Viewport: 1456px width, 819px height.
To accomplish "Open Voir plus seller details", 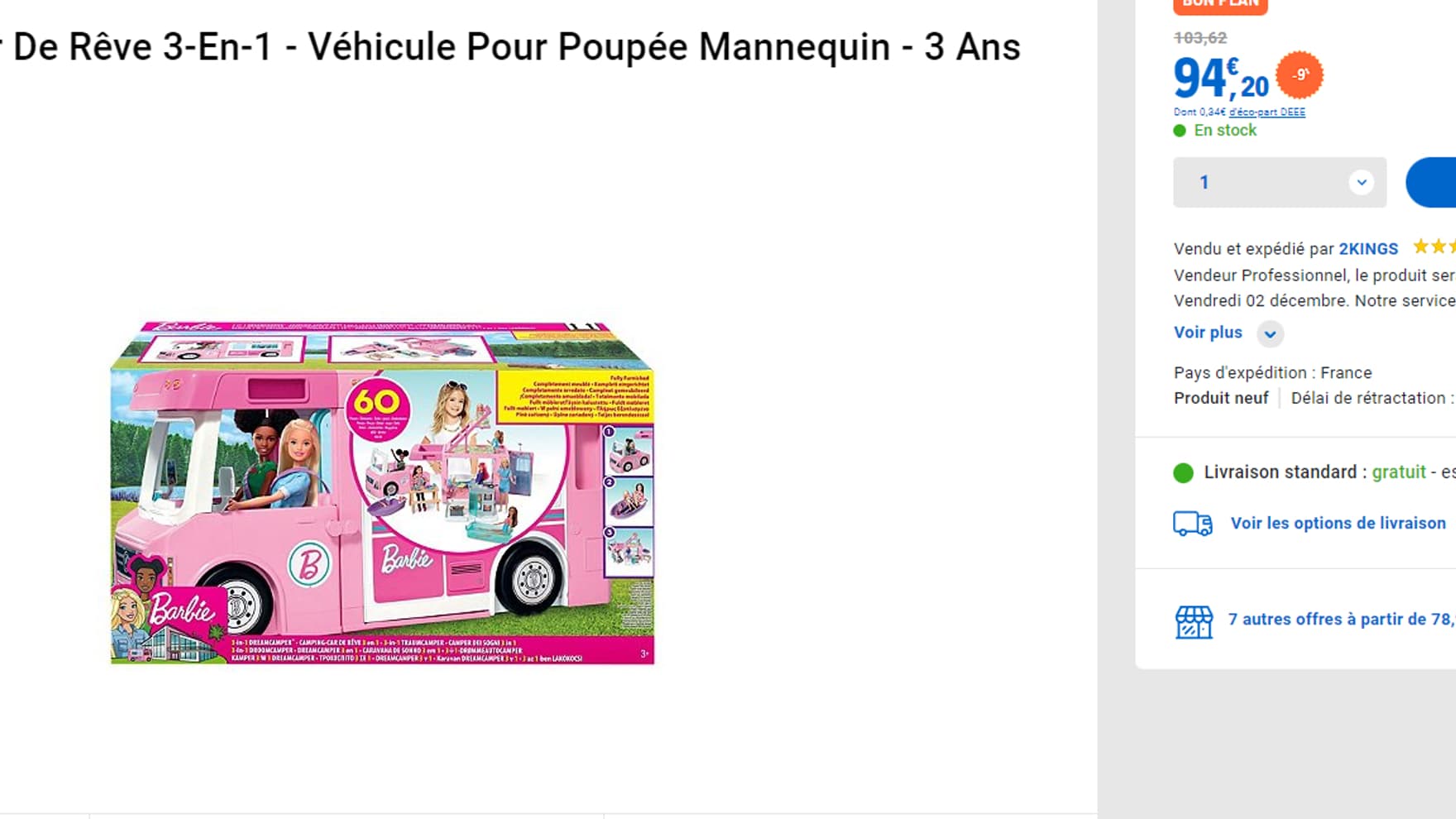I will point(1208,333).
